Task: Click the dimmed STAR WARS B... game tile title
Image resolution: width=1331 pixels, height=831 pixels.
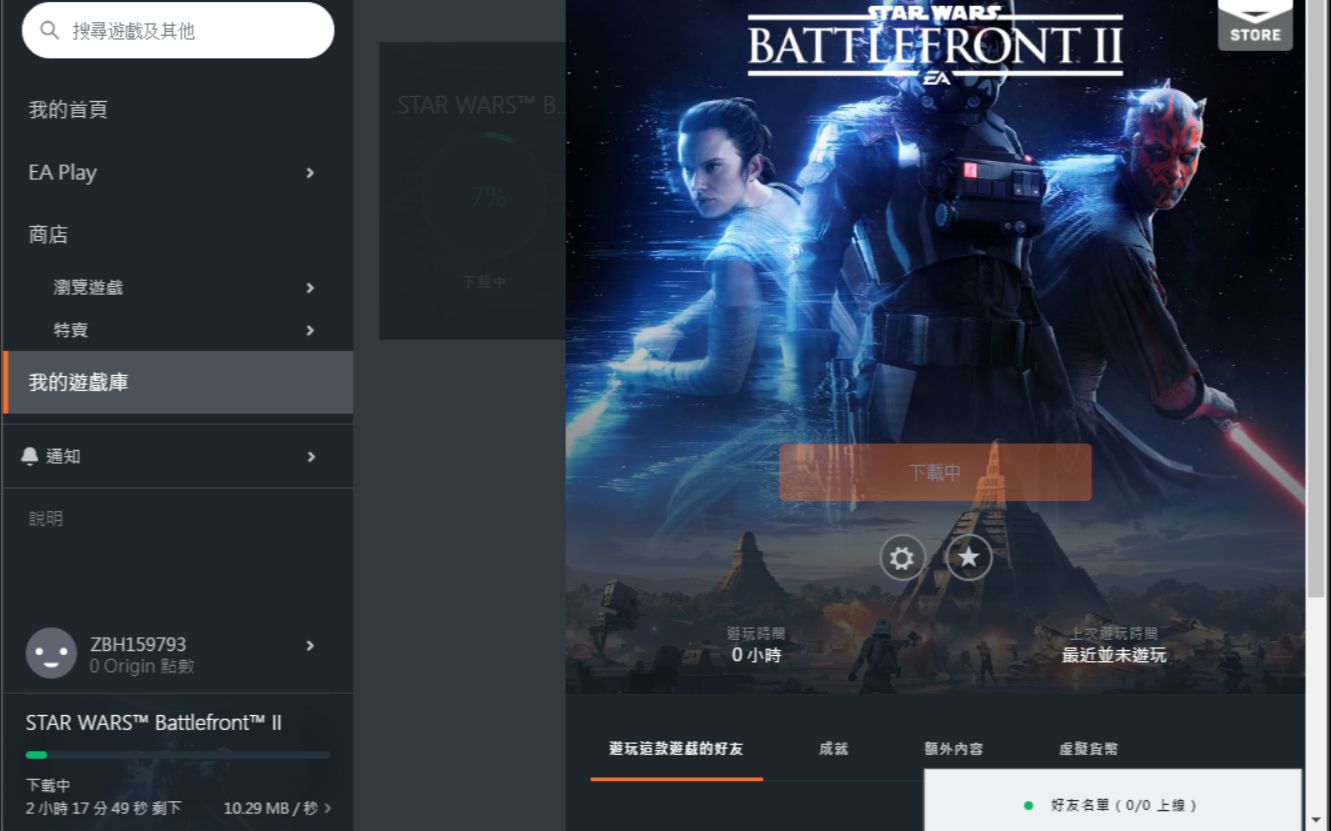Action: point(482,105)
